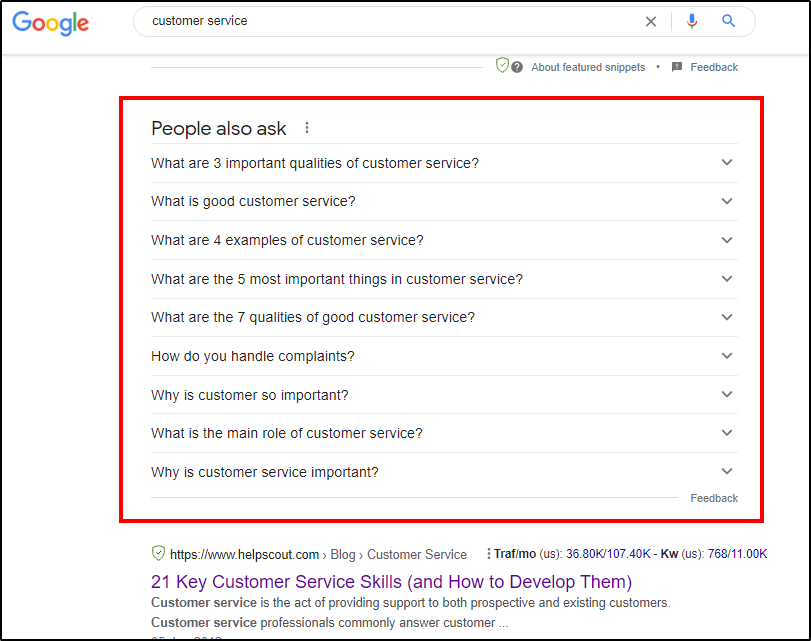Open the About featured snippets link
Screen dimensions: 811x641
point(588,67)
